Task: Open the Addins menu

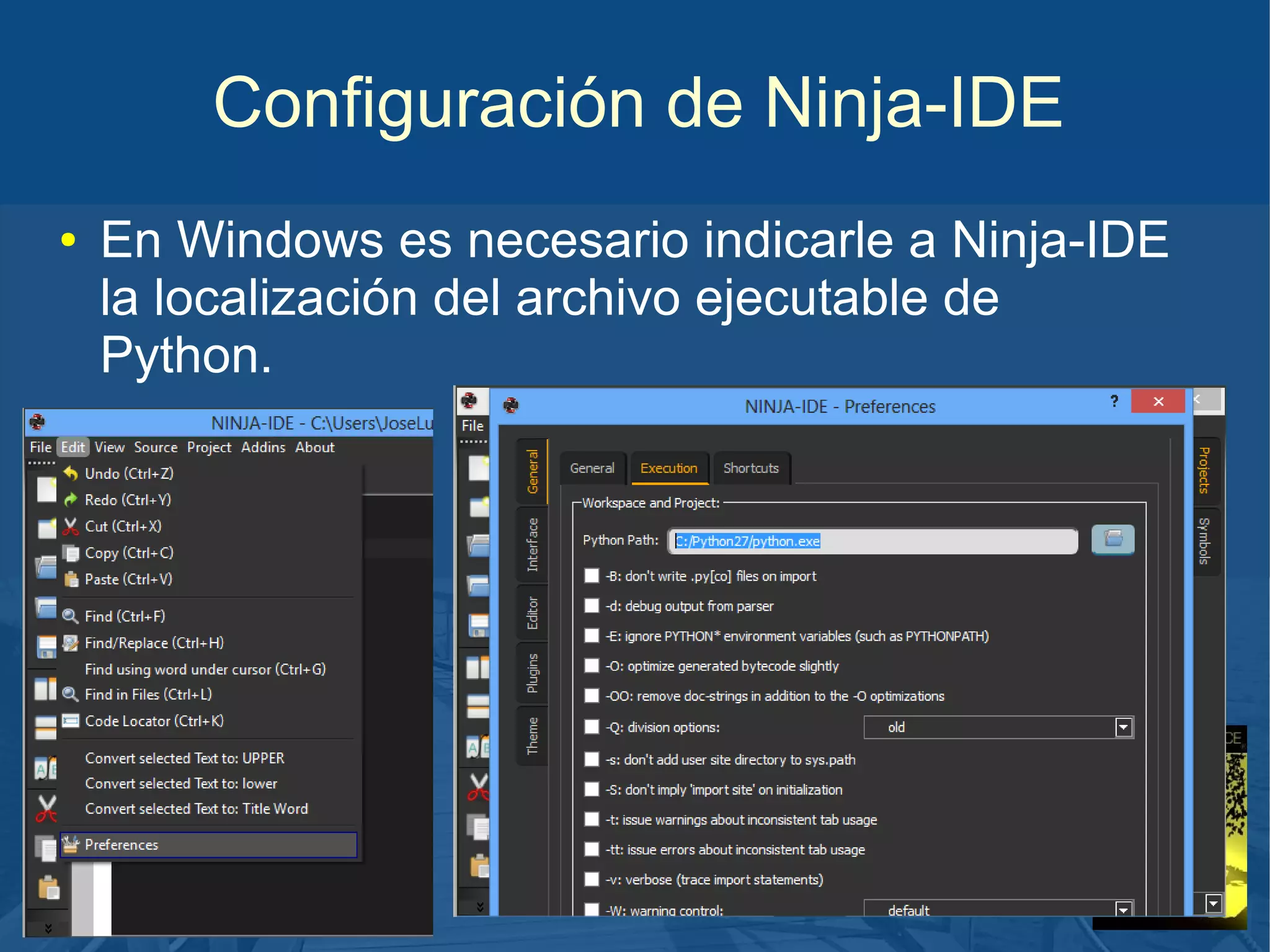Action: click(x=263, y=447)
